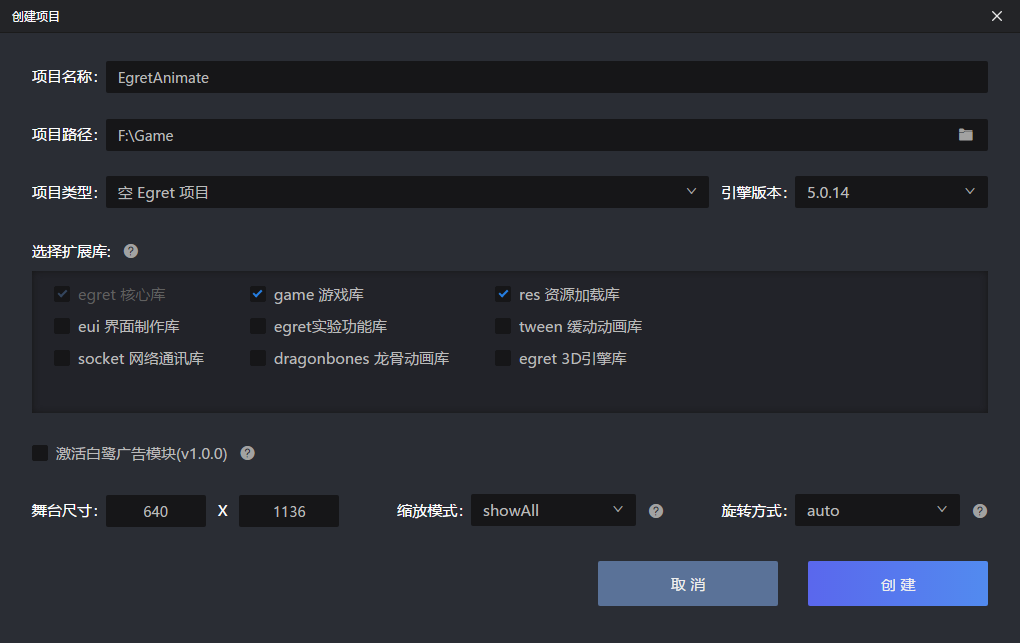Toggle the disabled egret 核心库 checkbox
This screenshot has height=643, width=1020.
coord(62,294)
